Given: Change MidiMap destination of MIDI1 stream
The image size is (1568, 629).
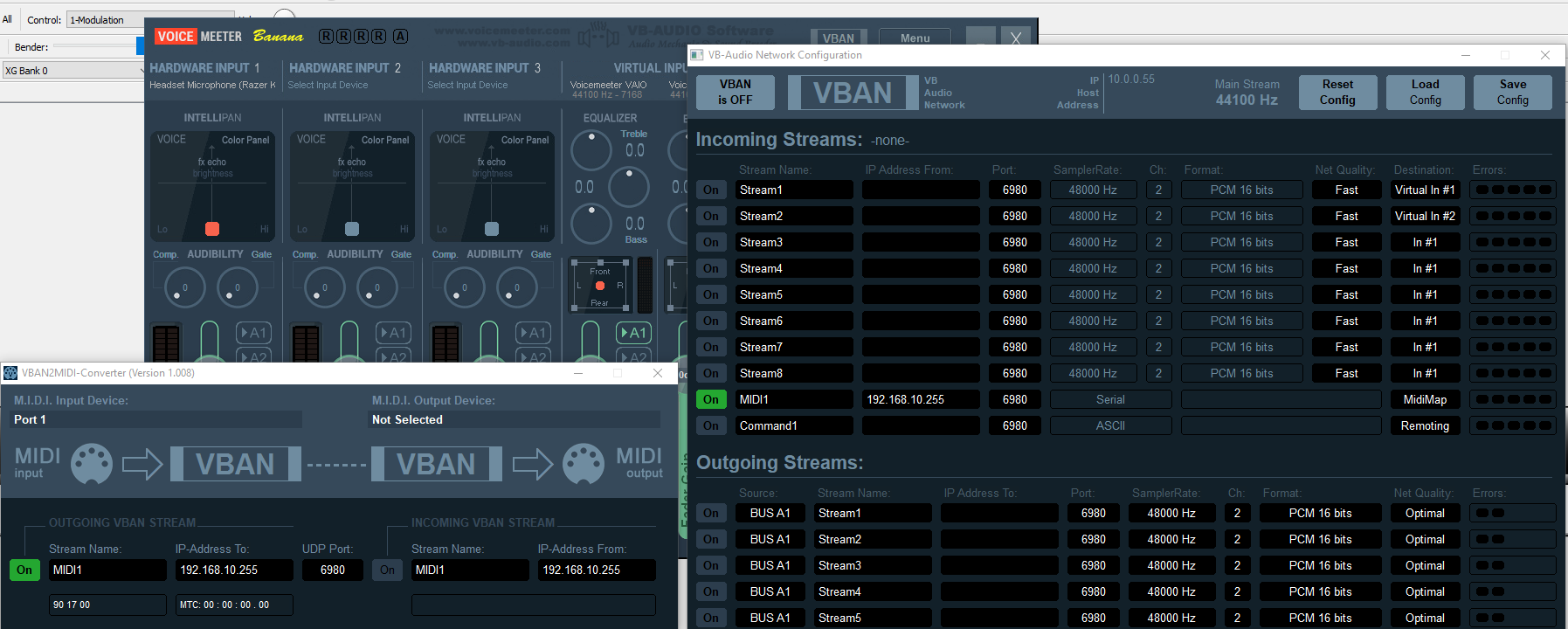Looking at the screenshot, I should tap(1425, 399).
